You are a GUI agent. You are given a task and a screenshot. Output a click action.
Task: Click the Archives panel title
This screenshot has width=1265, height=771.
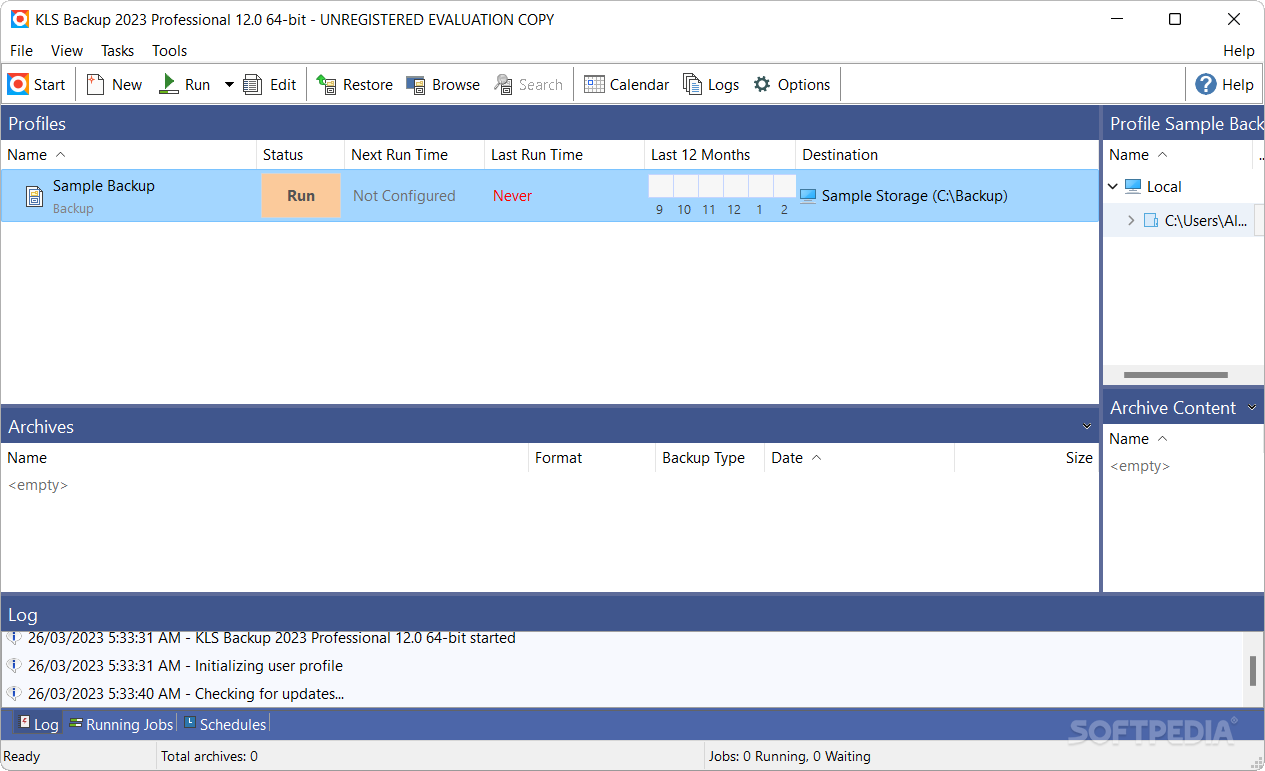[x=41, y=427]
